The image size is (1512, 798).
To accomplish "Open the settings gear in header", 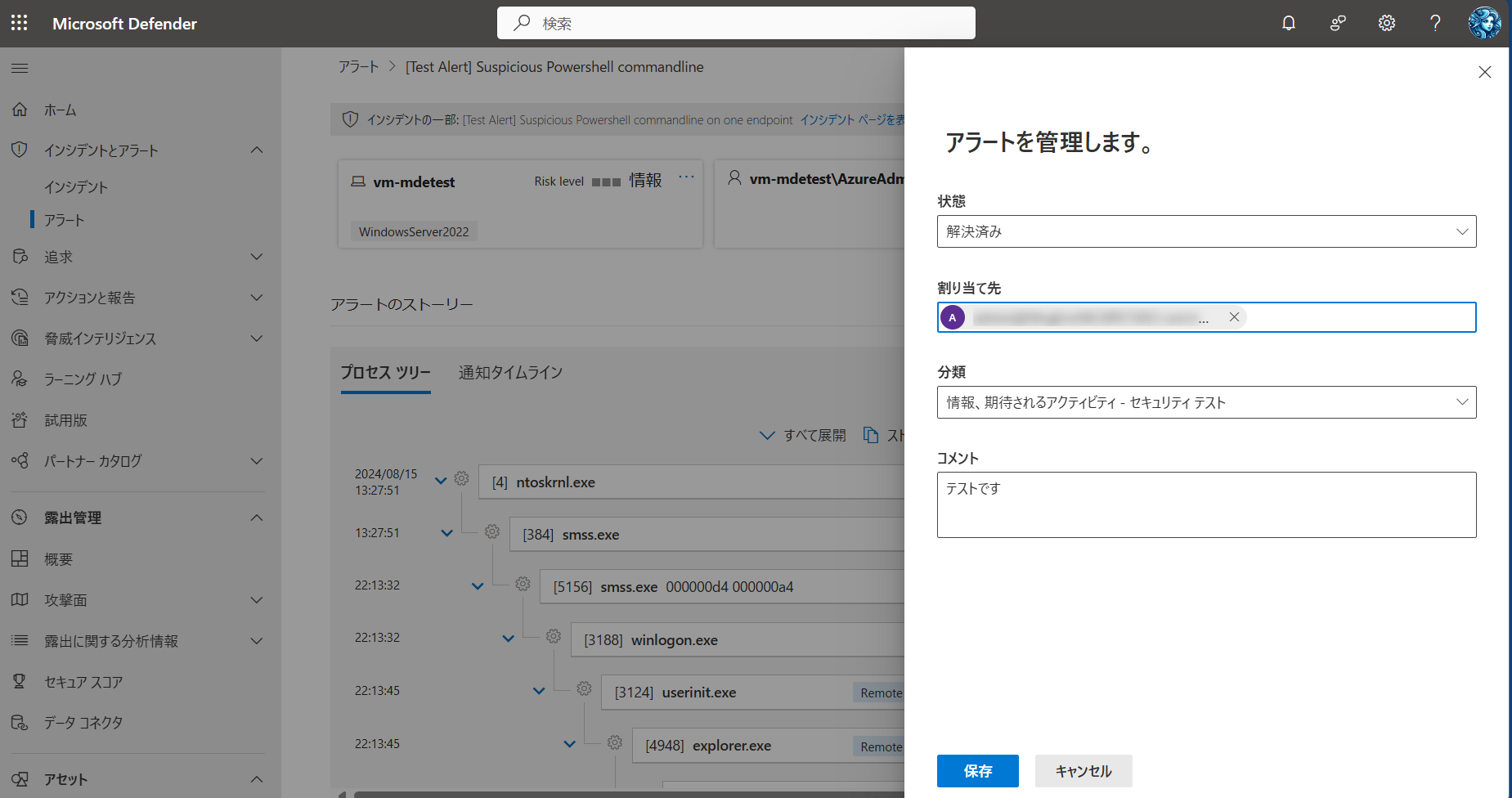I will pos(1387,23).
